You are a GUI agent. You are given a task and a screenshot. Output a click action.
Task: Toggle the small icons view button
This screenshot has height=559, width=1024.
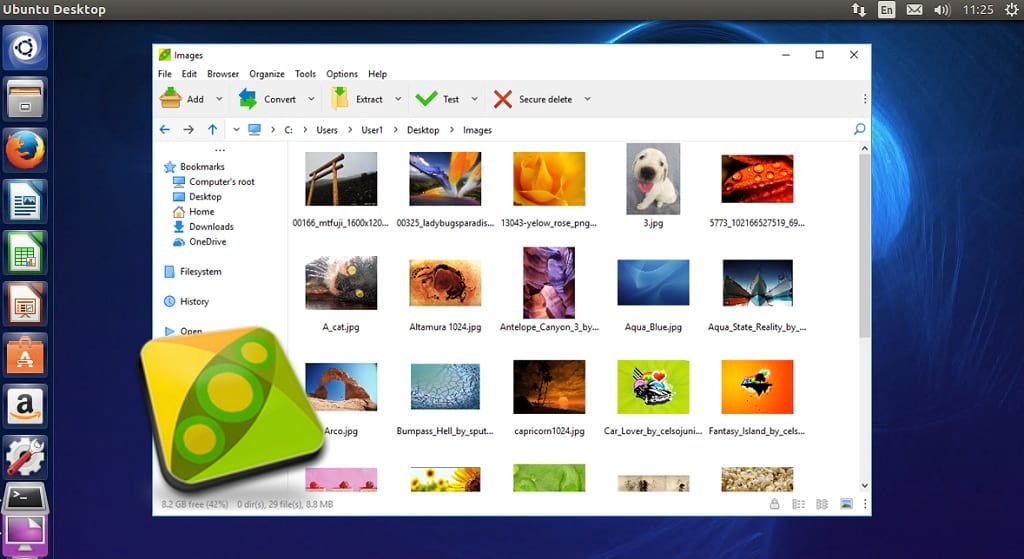coord(822,503)
